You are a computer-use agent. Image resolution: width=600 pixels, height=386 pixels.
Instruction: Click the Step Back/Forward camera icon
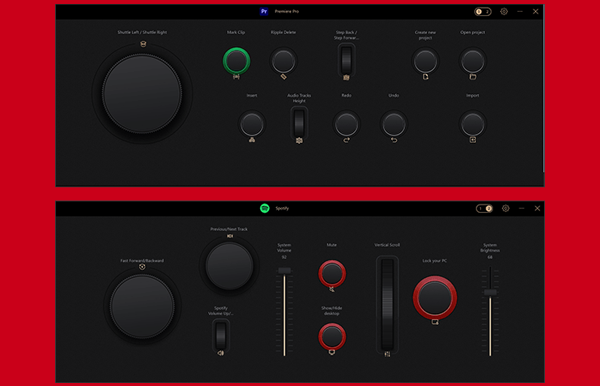click(346, 77)
